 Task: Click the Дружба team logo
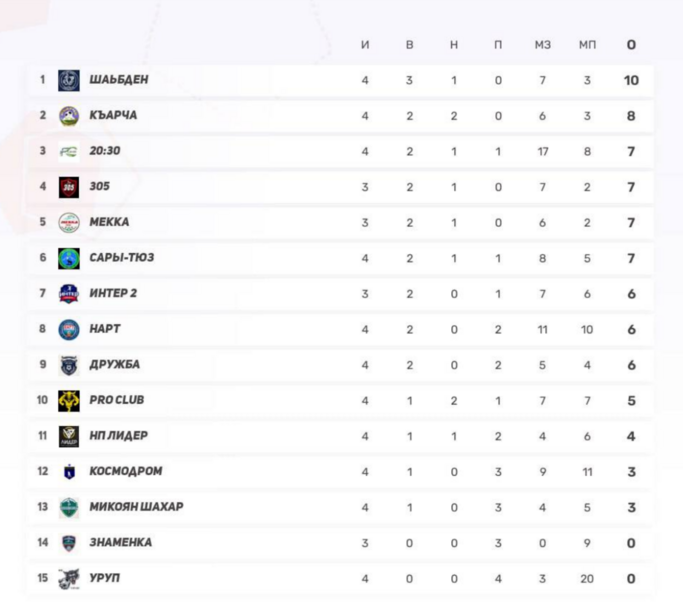coord(68,365)
